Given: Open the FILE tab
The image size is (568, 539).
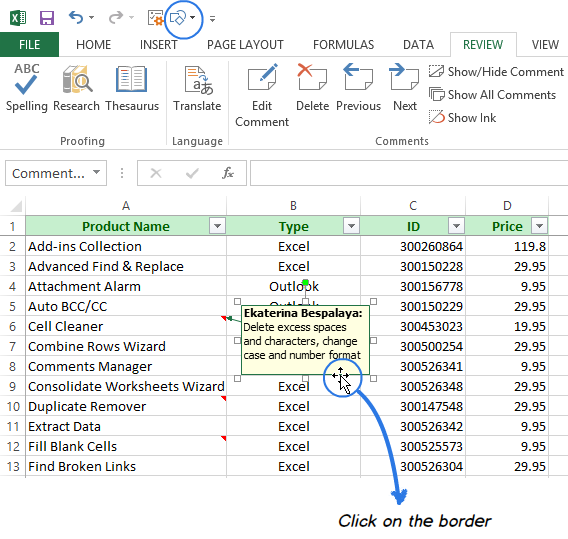Looking at the screenshot, I should [29, 45].
